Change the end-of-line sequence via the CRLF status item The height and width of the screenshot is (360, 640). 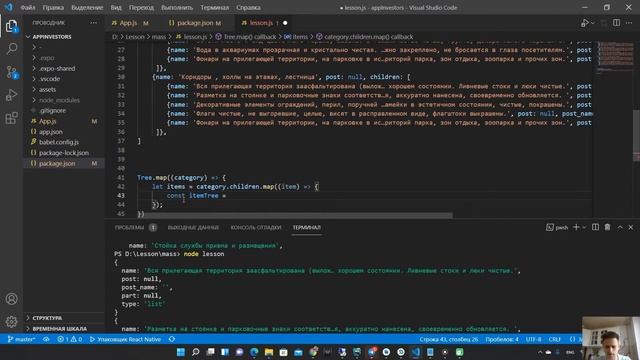click(555, 339)
